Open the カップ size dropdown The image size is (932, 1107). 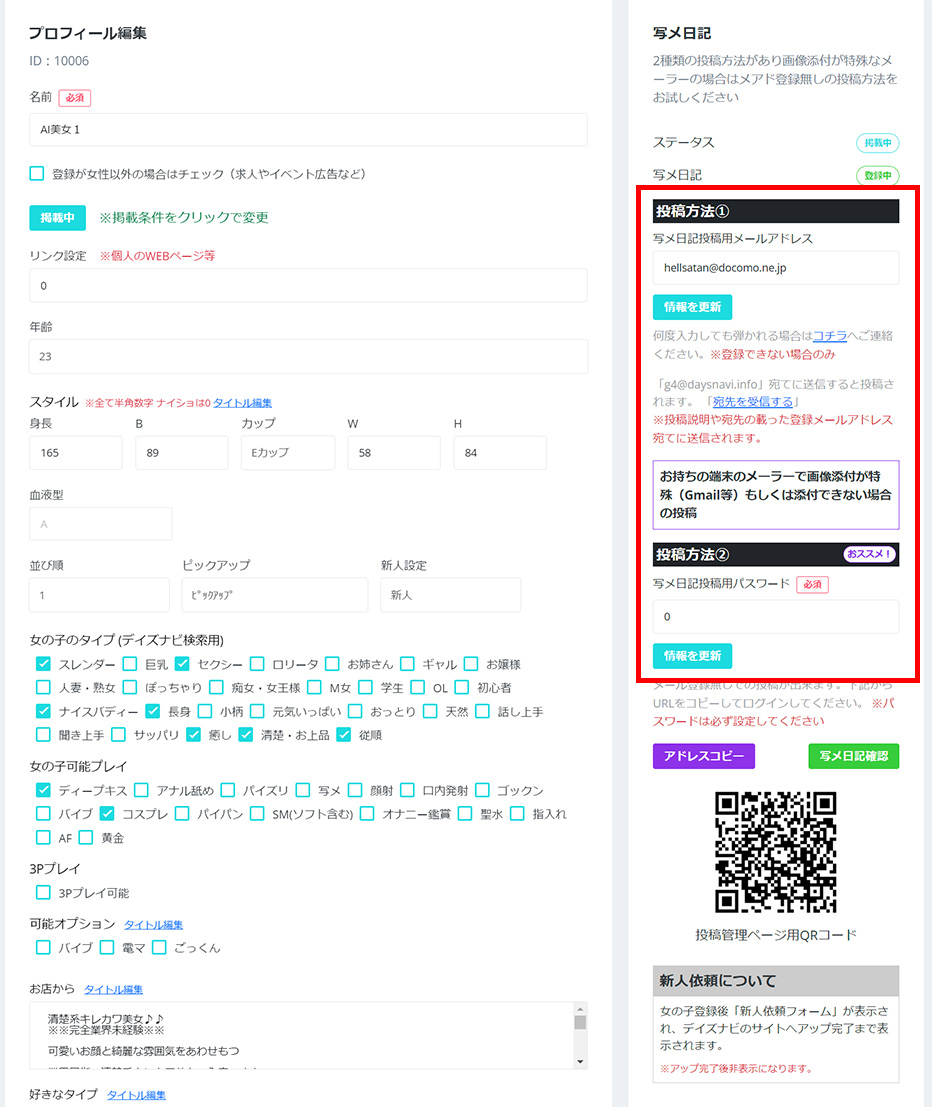coord(288,453)
